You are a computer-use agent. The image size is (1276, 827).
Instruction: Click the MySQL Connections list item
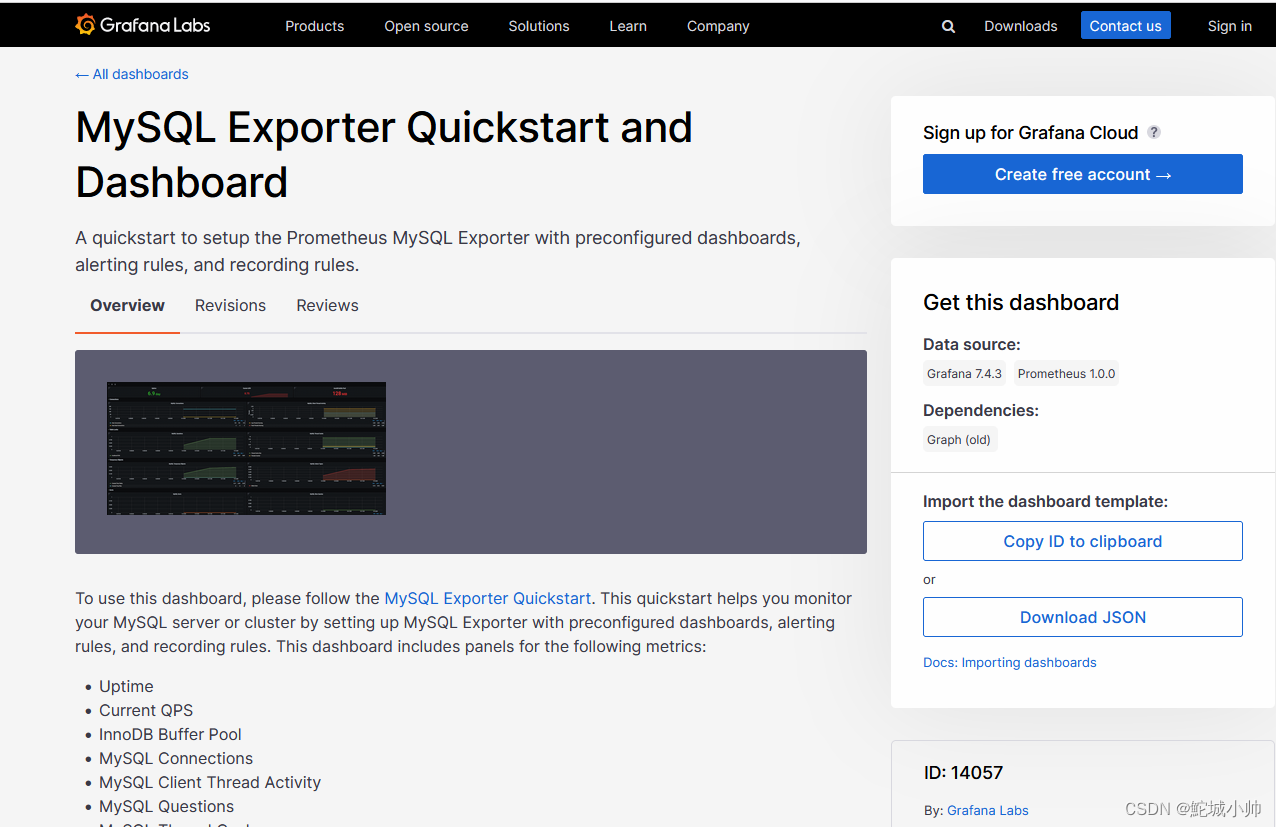point(176,758)
